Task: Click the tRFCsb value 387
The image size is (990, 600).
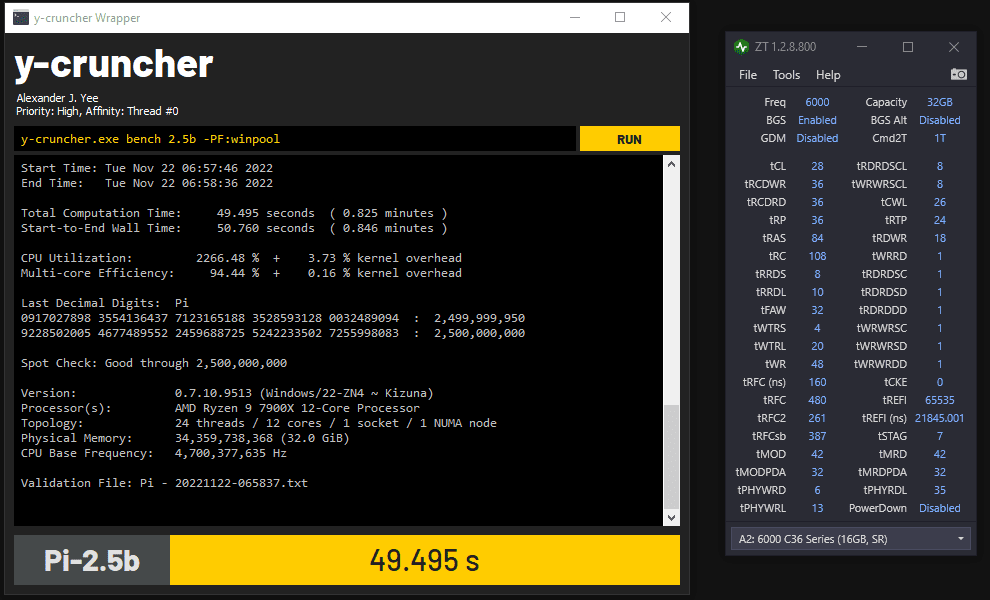Action: point(817,436)
